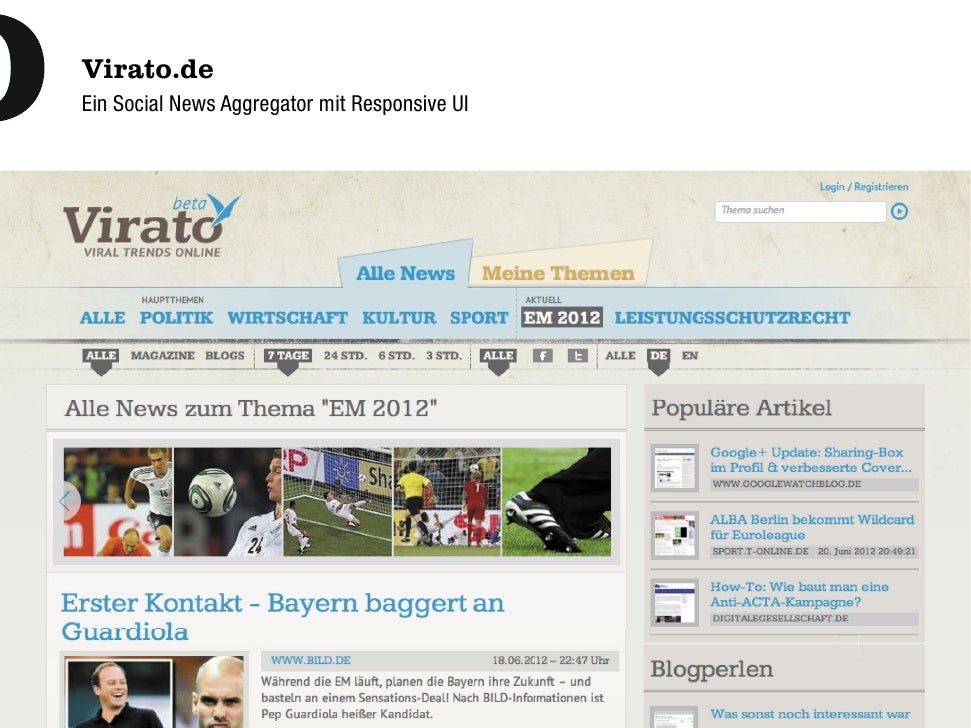
Task: Set time range to 7 TAGE
Action: [288, 355]
